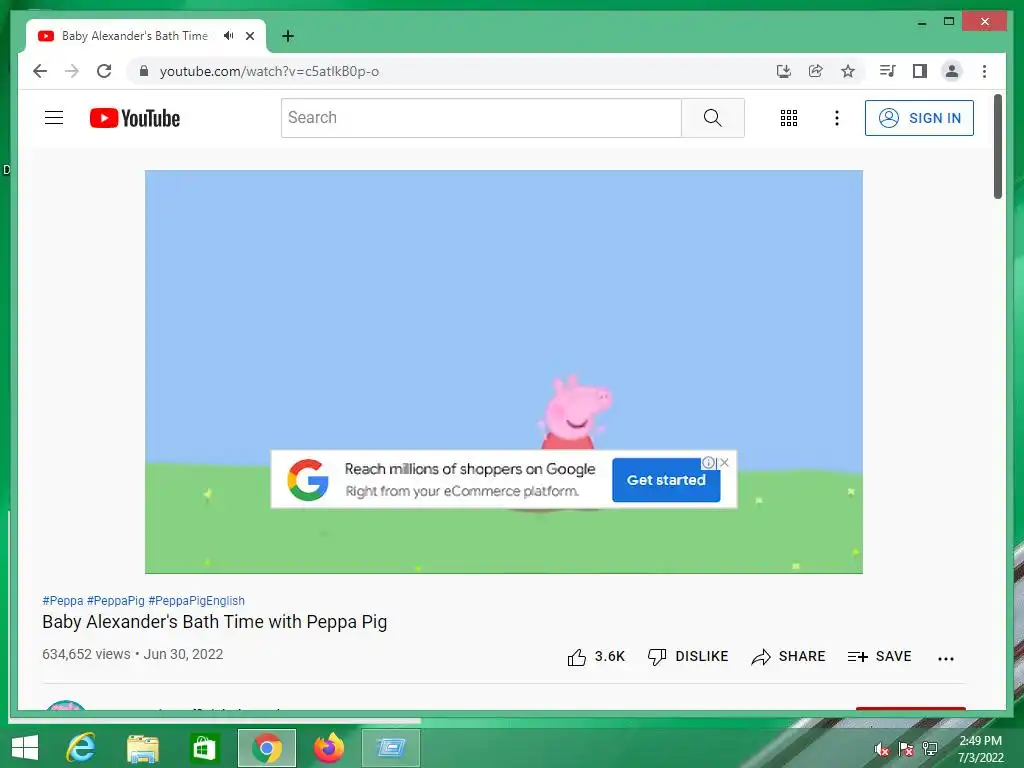Install app icon in address bar
The width and height of the screenshot is (1024, 768).
(784, 71)
